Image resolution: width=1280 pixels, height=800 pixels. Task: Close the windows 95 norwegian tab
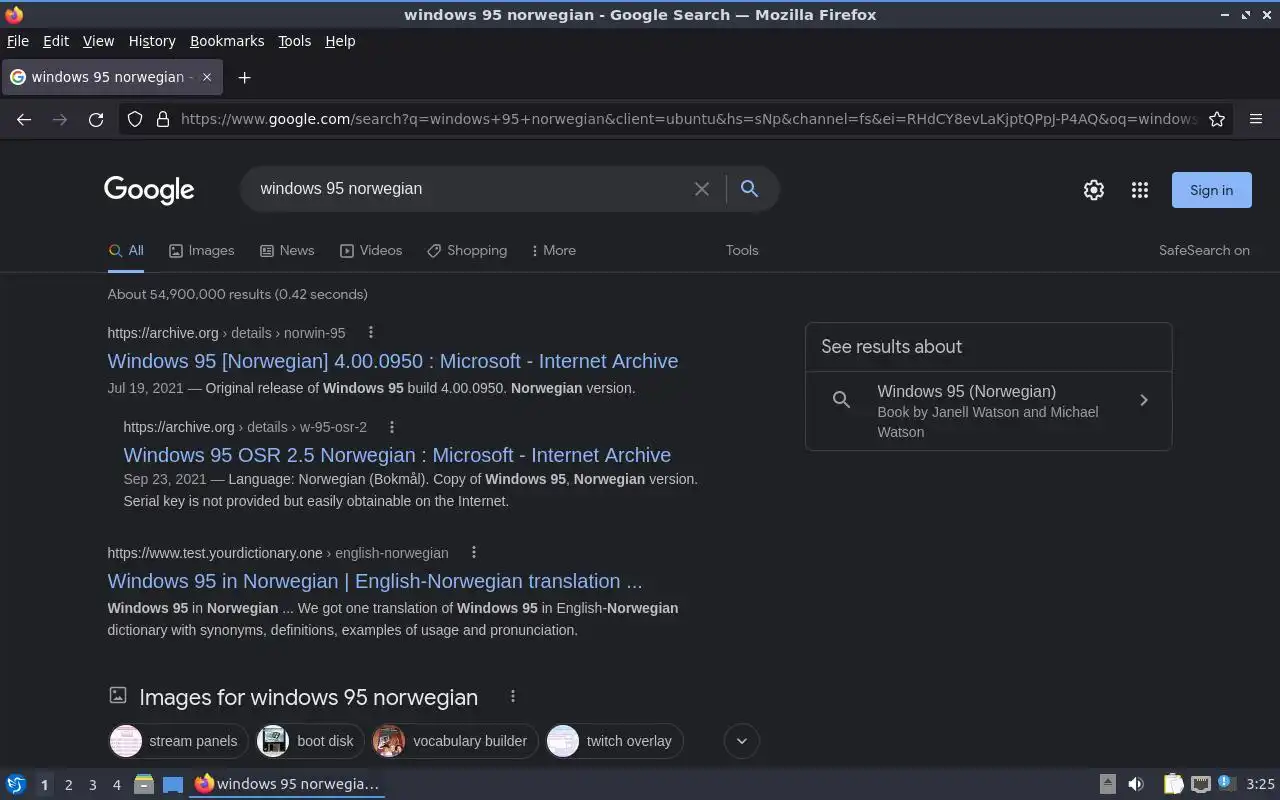point(207,77)
